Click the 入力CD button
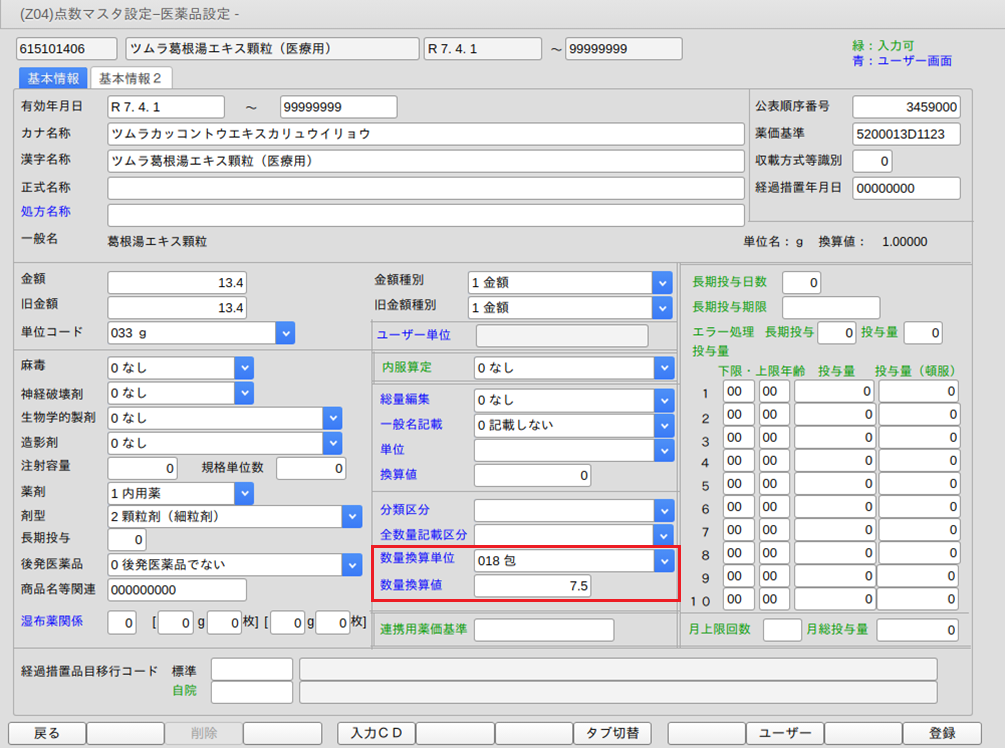 [376, 733]
